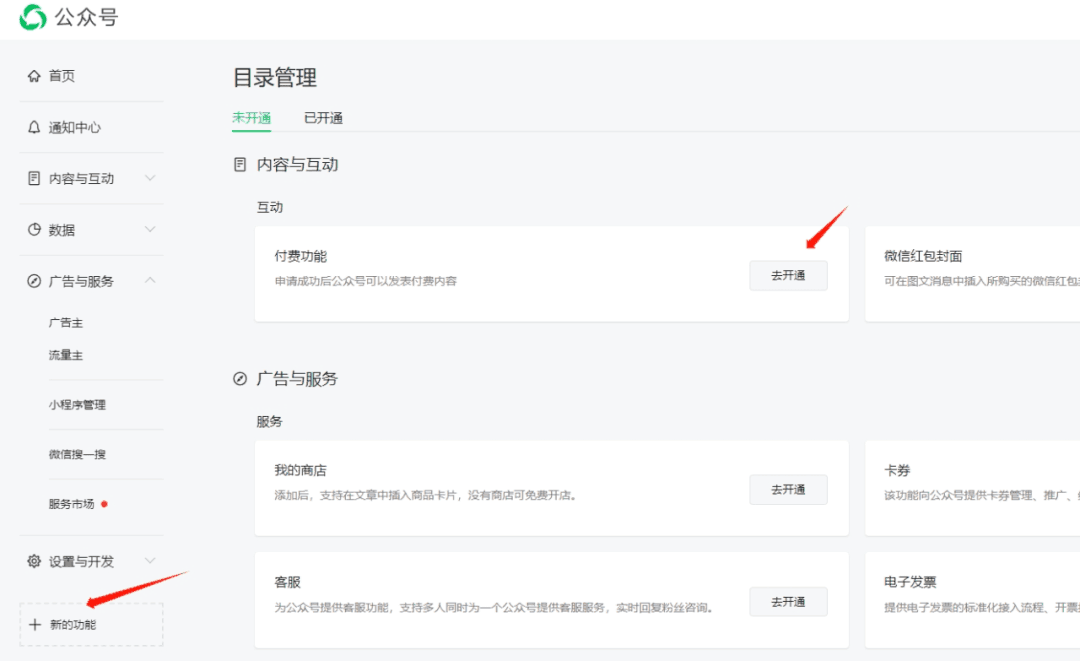Screen dimensions: 1080x661
Task: Select 设置与开发 sidebar menu label
Action: [81, 561]
